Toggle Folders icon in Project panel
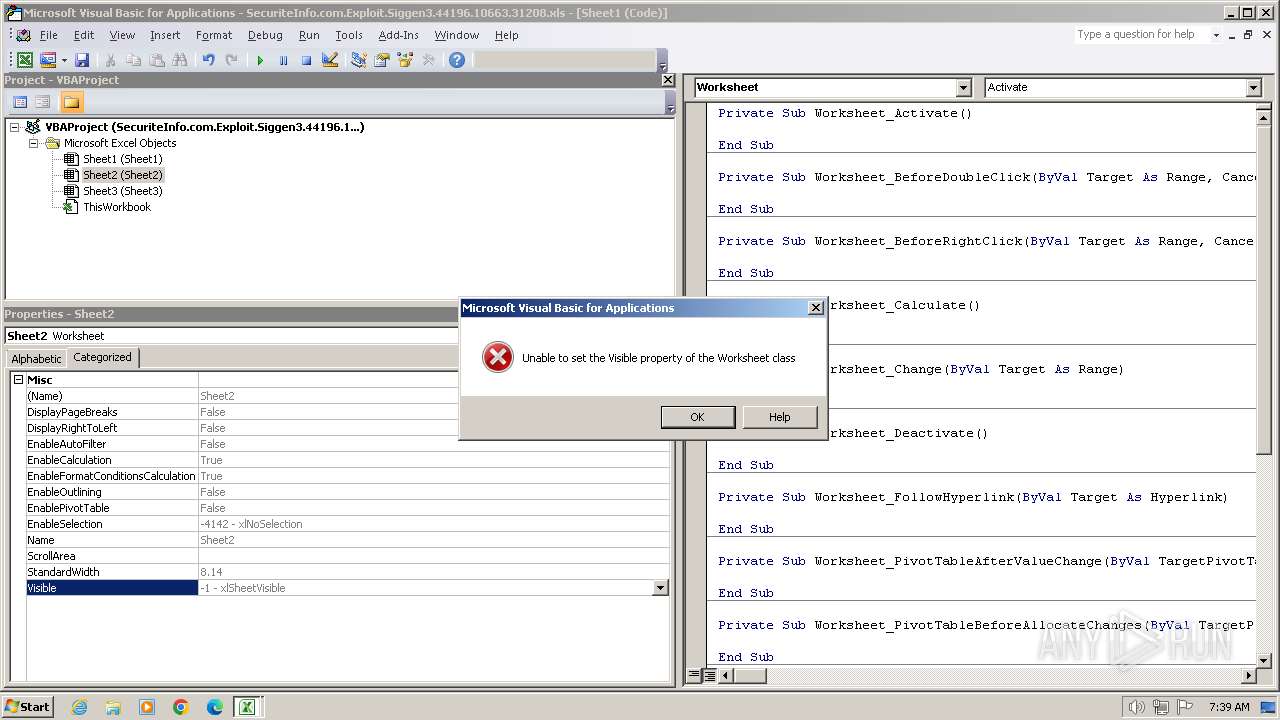1280x720 pixels. click(71, 102)
